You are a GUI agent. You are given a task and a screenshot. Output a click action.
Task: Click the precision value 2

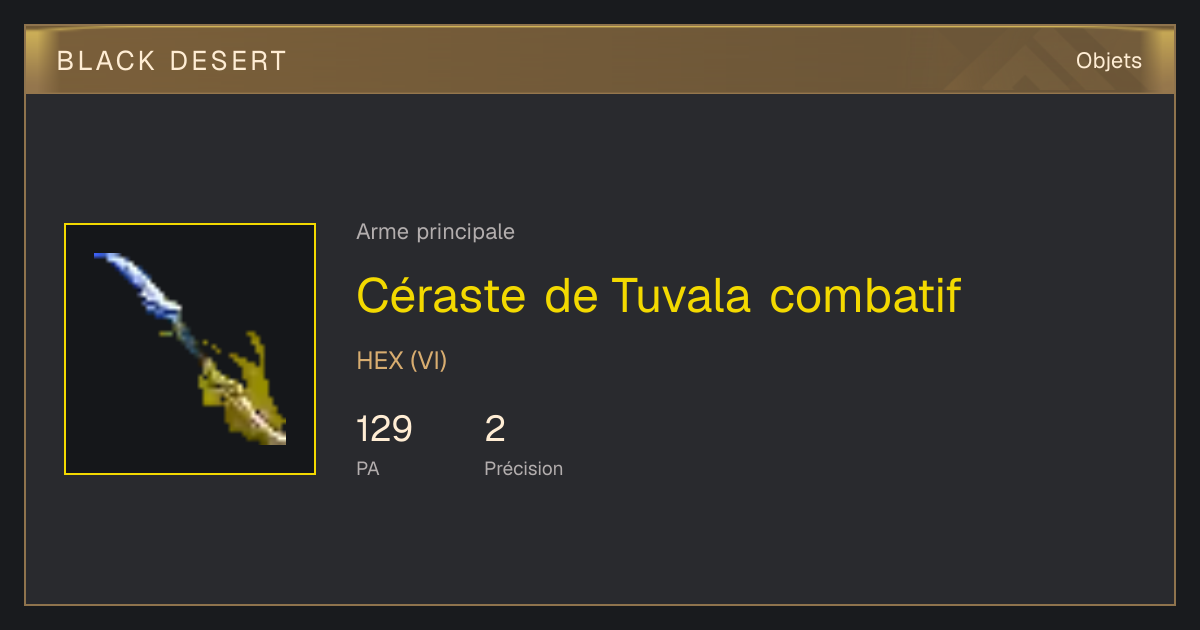click(495, 429)
